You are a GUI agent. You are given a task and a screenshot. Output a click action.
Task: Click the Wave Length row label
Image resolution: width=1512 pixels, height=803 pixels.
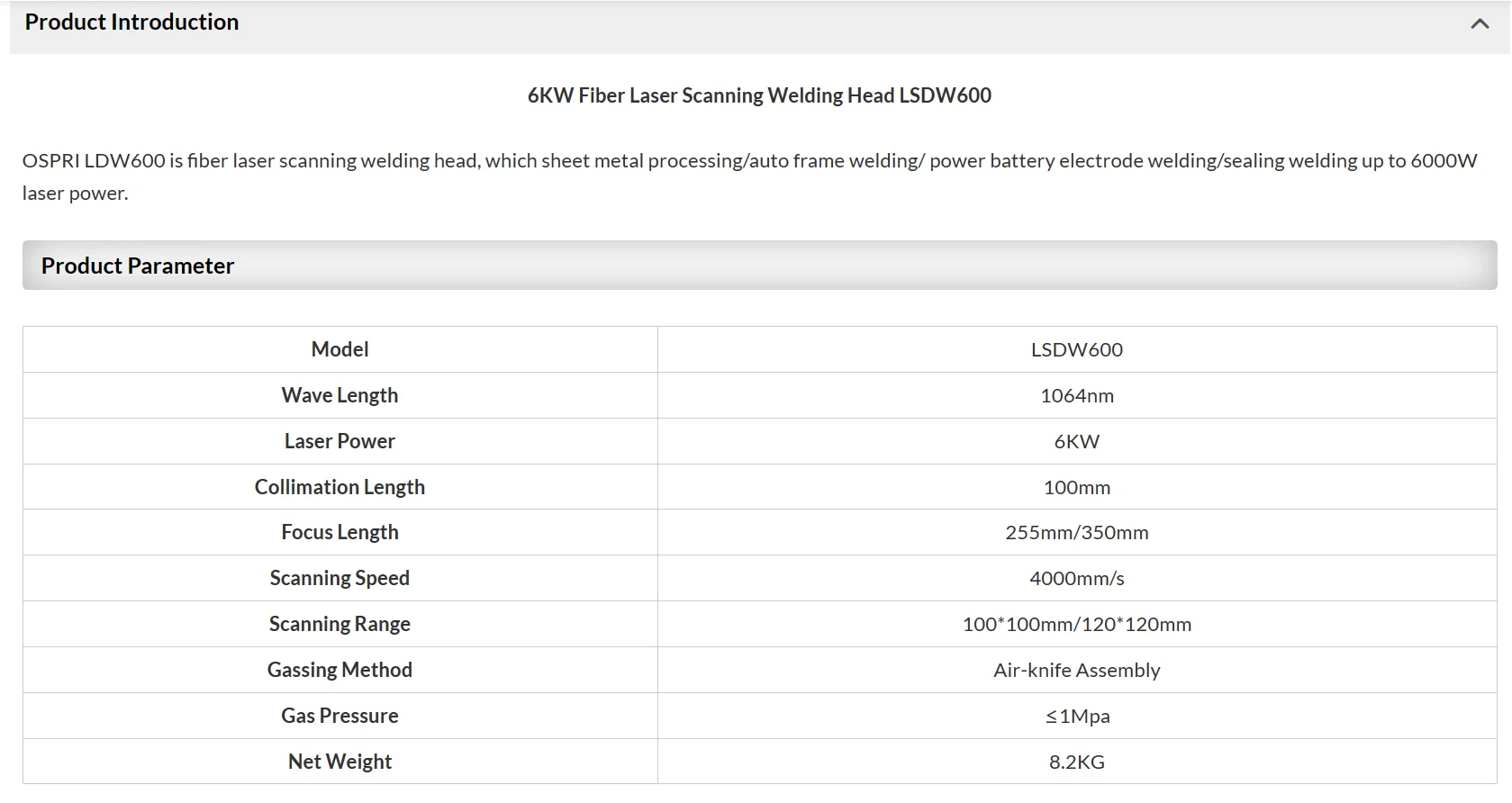(x=340, y=395)
